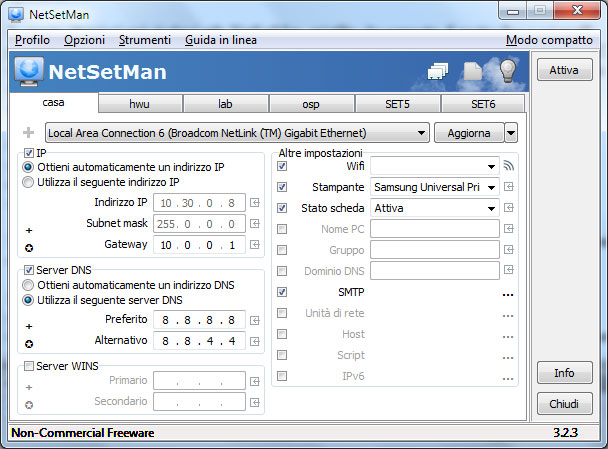This screenshot has width=608, height=449.
Task: Open the network adapter dropdown list
Action: tap(421, 133)
